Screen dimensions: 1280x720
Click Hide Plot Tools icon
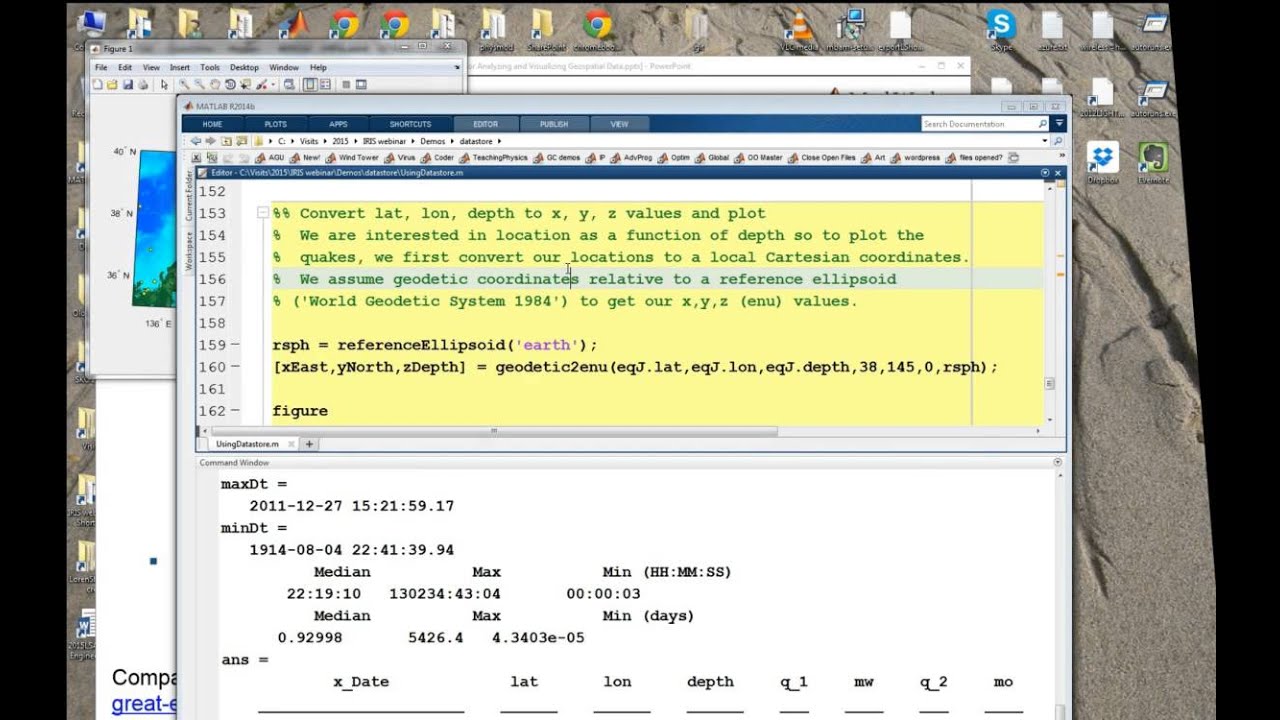coord(346,85)
